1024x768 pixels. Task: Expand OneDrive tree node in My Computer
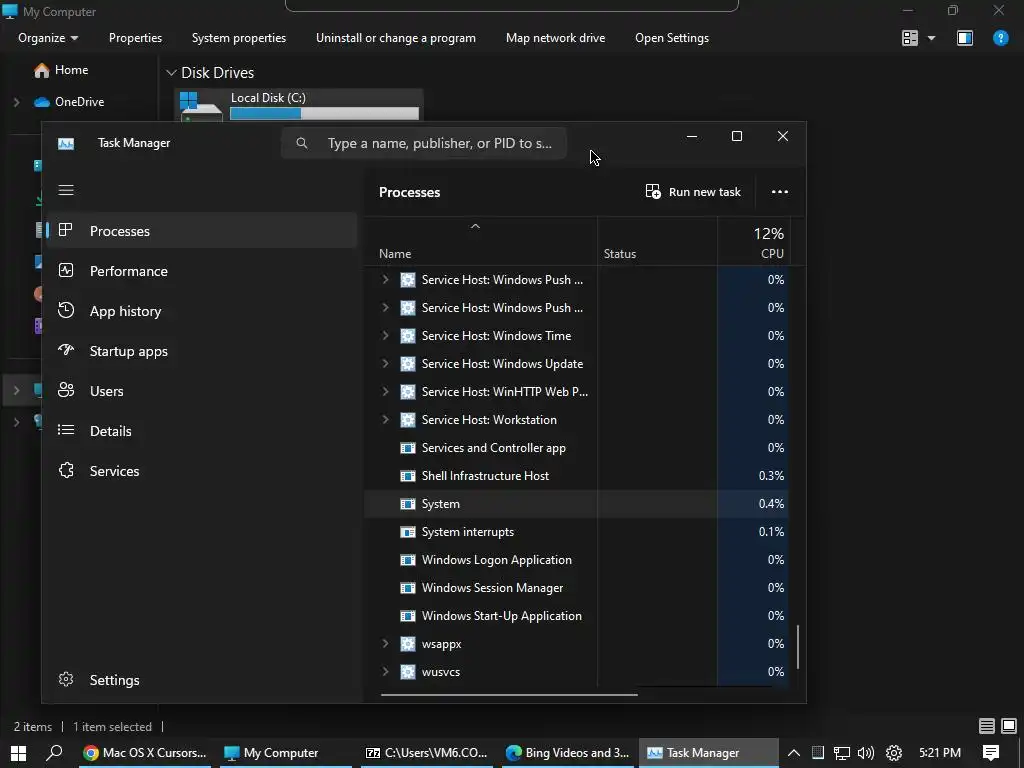pos(16,102)
